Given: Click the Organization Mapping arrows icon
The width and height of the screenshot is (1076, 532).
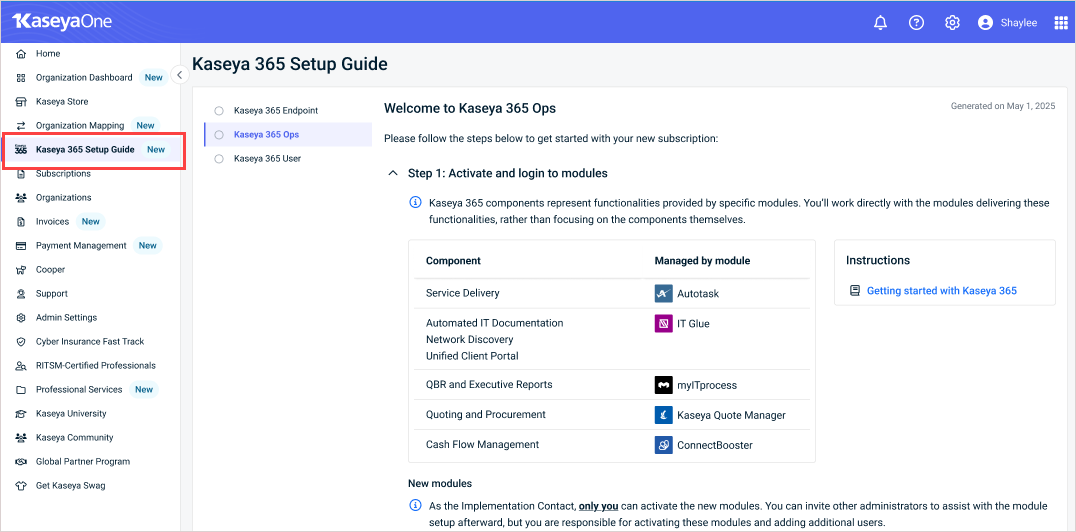Looking at the screenshot, I should [x=21, y=126].
